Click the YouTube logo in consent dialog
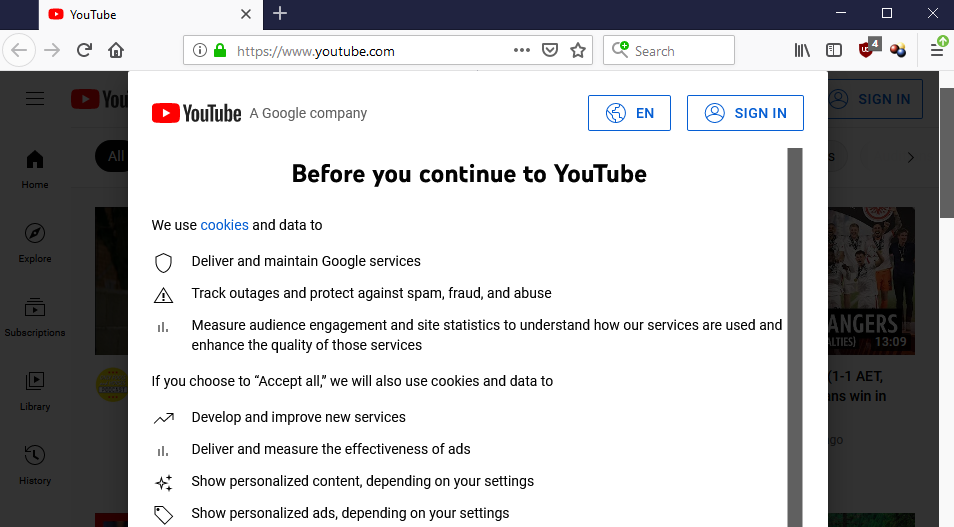The image size is (954, 527). (197, 113)
